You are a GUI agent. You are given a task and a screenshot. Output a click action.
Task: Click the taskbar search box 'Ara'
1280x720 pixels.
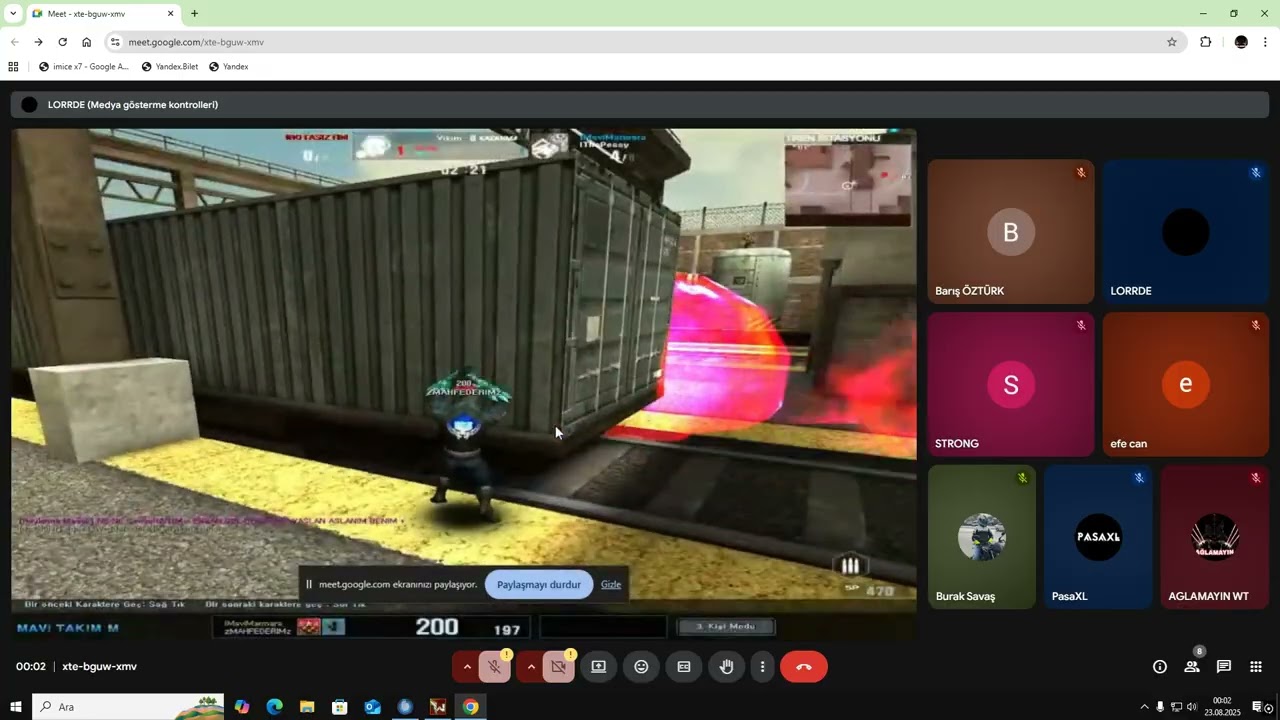coord(128,707)
